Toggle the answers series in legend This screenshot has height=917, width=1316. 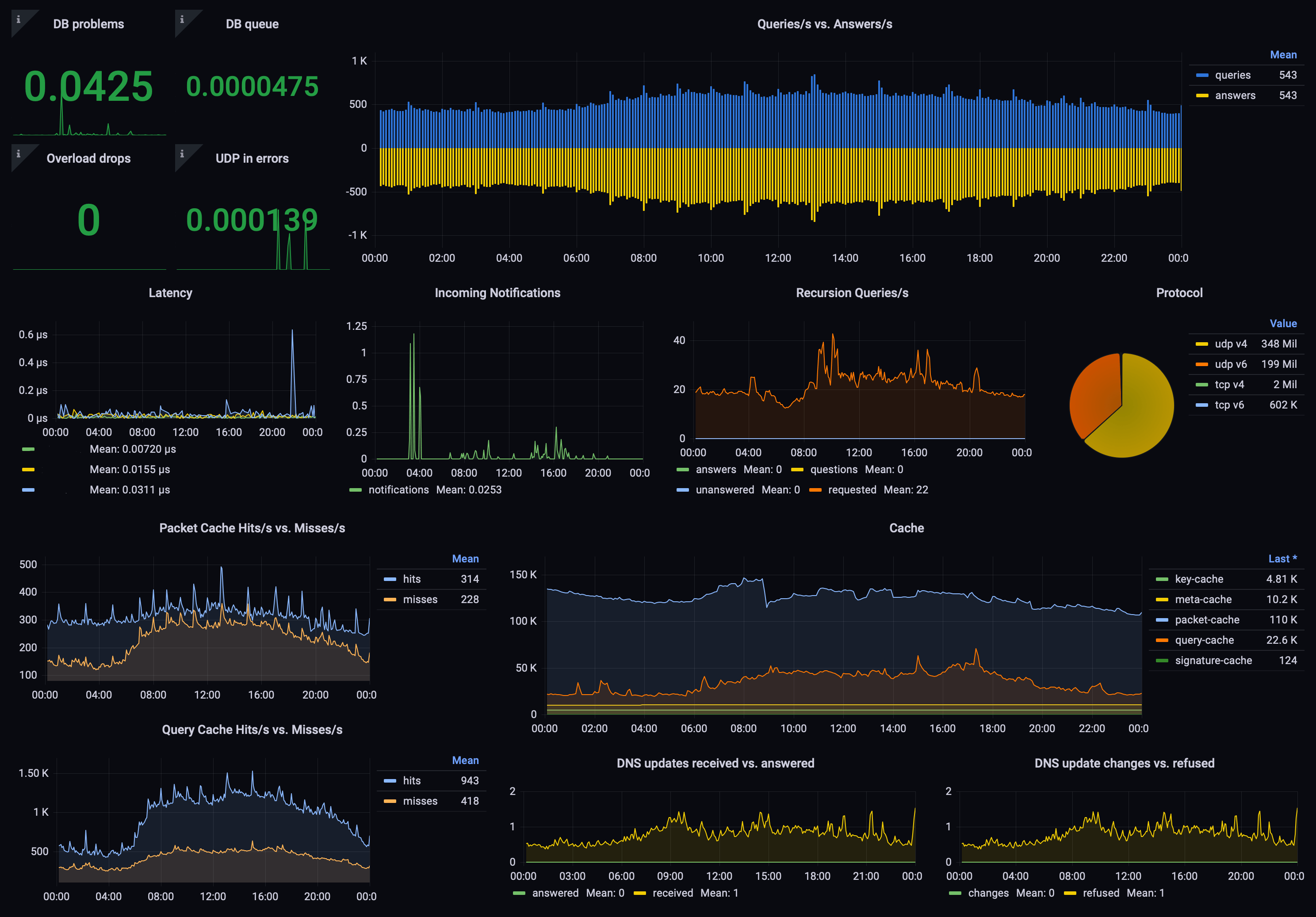click(1235, 96)
